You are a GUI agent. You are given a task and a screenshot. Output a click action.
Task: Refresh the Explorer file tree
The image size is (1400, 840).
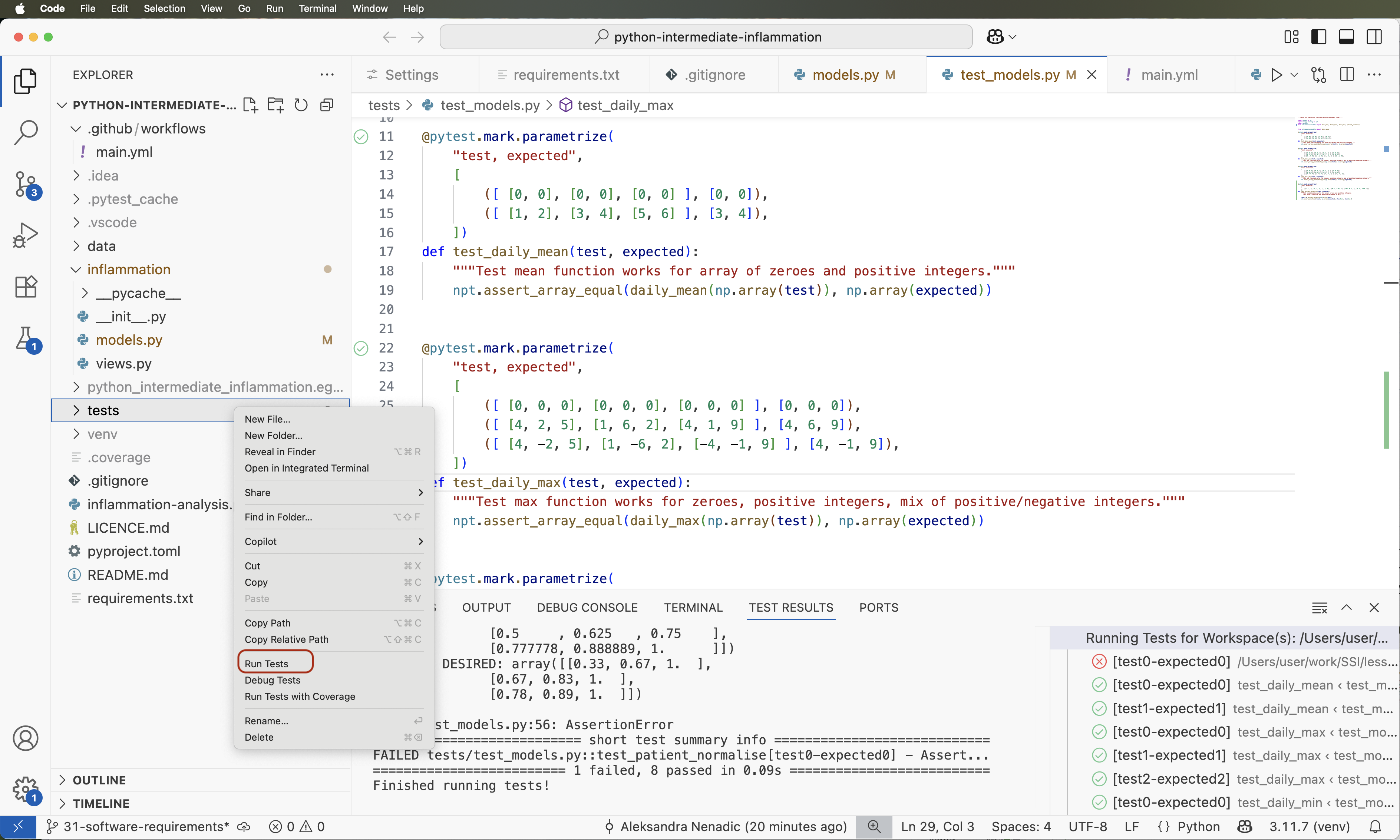pyautogui.click(x=301, y=105)
